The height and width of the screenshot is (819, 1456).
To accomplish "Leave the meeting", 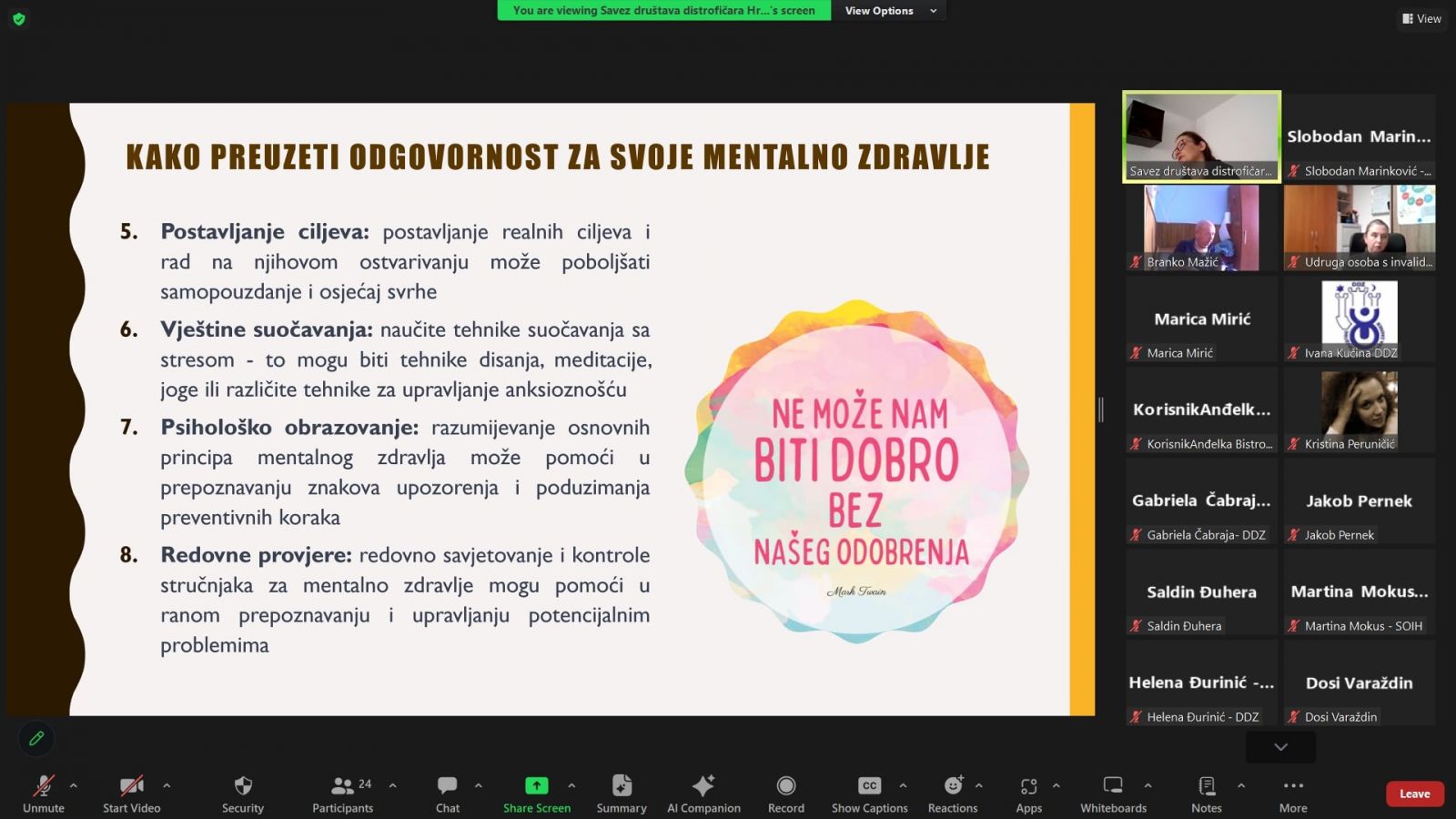I will pyautogui.click(x=1414, y=794).
